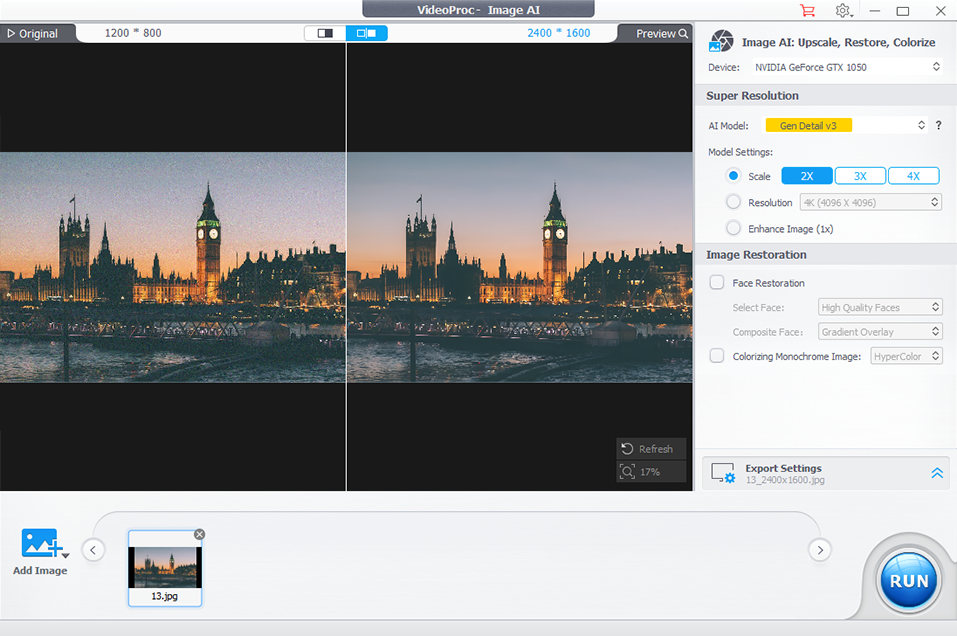Open the Device dropdown
The height and width of the screenshot is (636, 957).
(x=846, y=67)
